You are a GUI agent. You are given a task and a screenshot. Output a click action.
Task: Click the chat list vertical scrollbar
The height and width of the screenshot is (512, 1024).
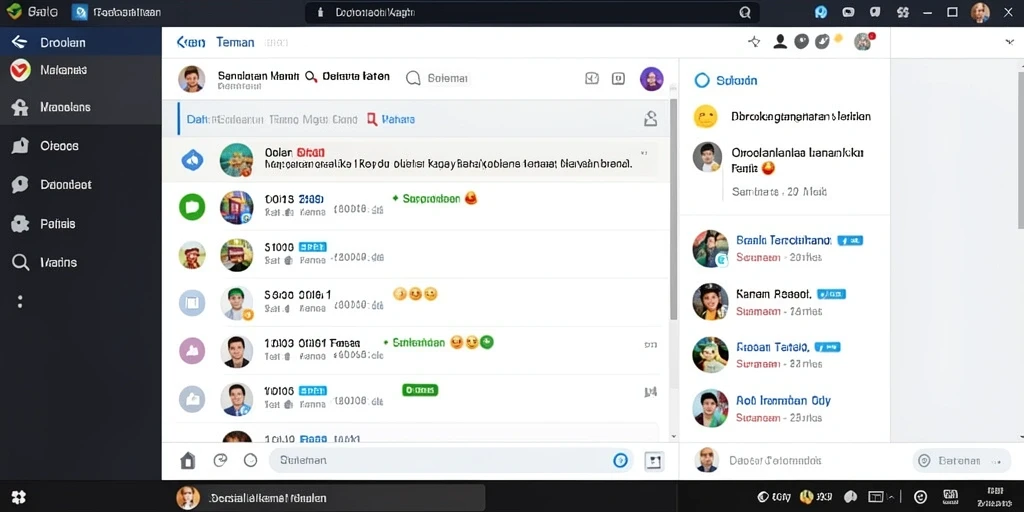(x=673, y=209)
